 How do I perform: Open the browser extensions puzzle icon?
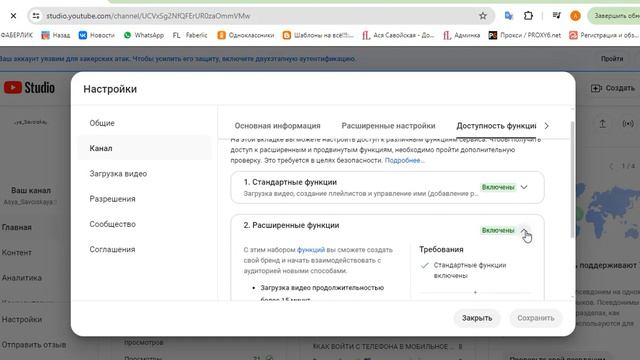pyautogui.click(x=528, y=16)
